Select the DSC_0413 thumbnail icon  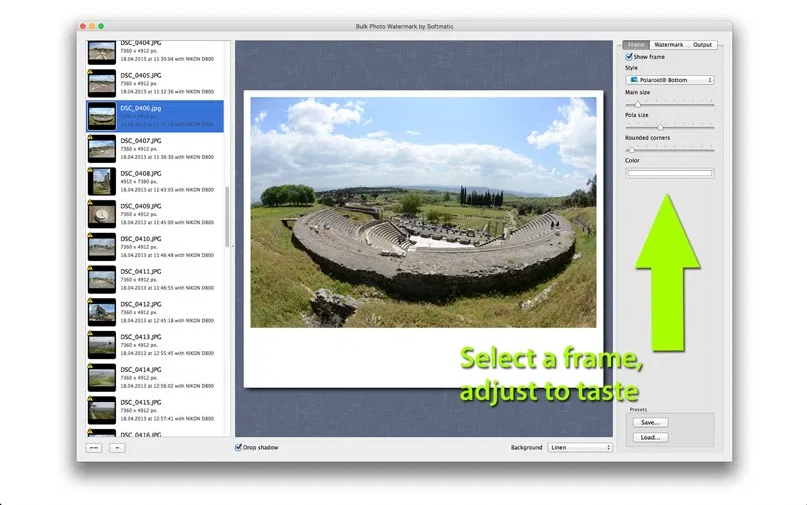(x=101, y=345)
